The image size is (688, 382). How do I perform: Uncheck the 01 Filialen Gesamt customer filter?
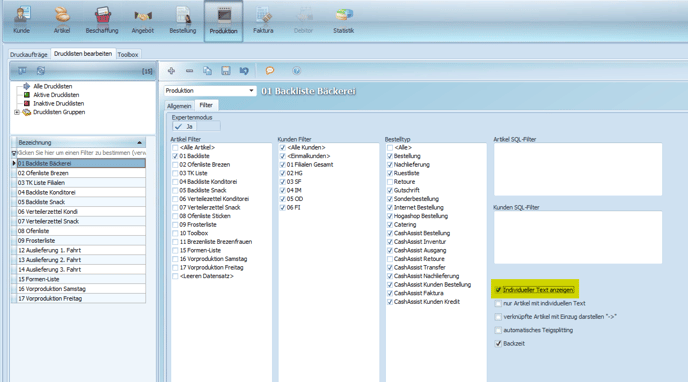coord(283,165)
